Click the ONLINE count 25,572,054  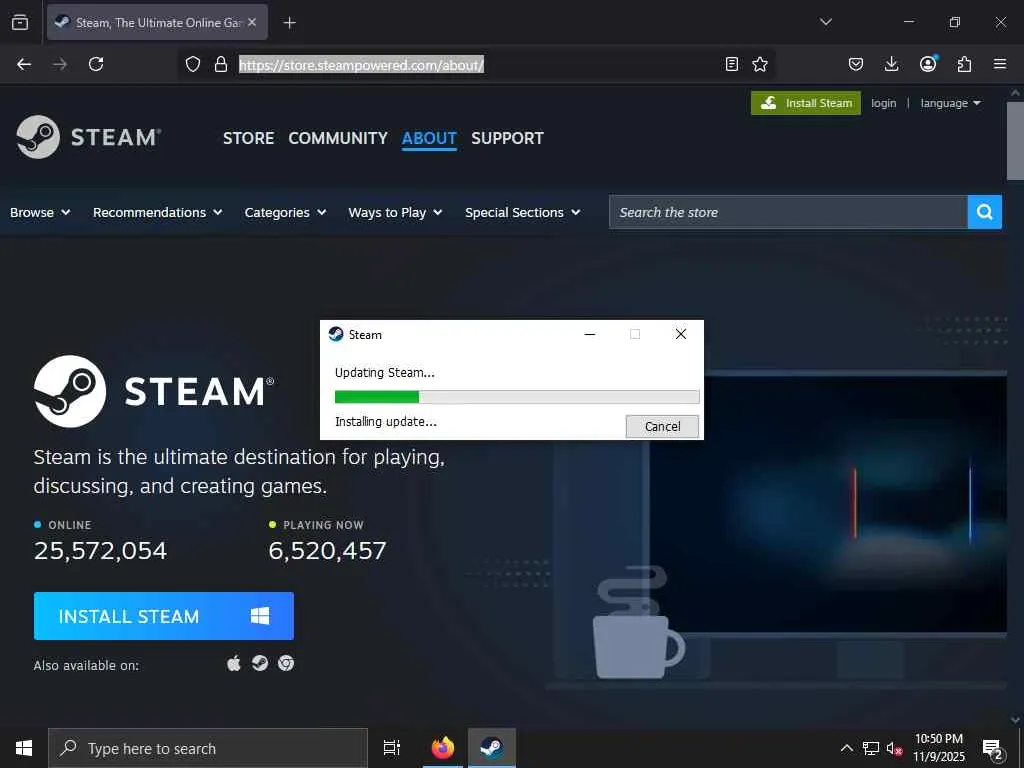coord(101,551)
